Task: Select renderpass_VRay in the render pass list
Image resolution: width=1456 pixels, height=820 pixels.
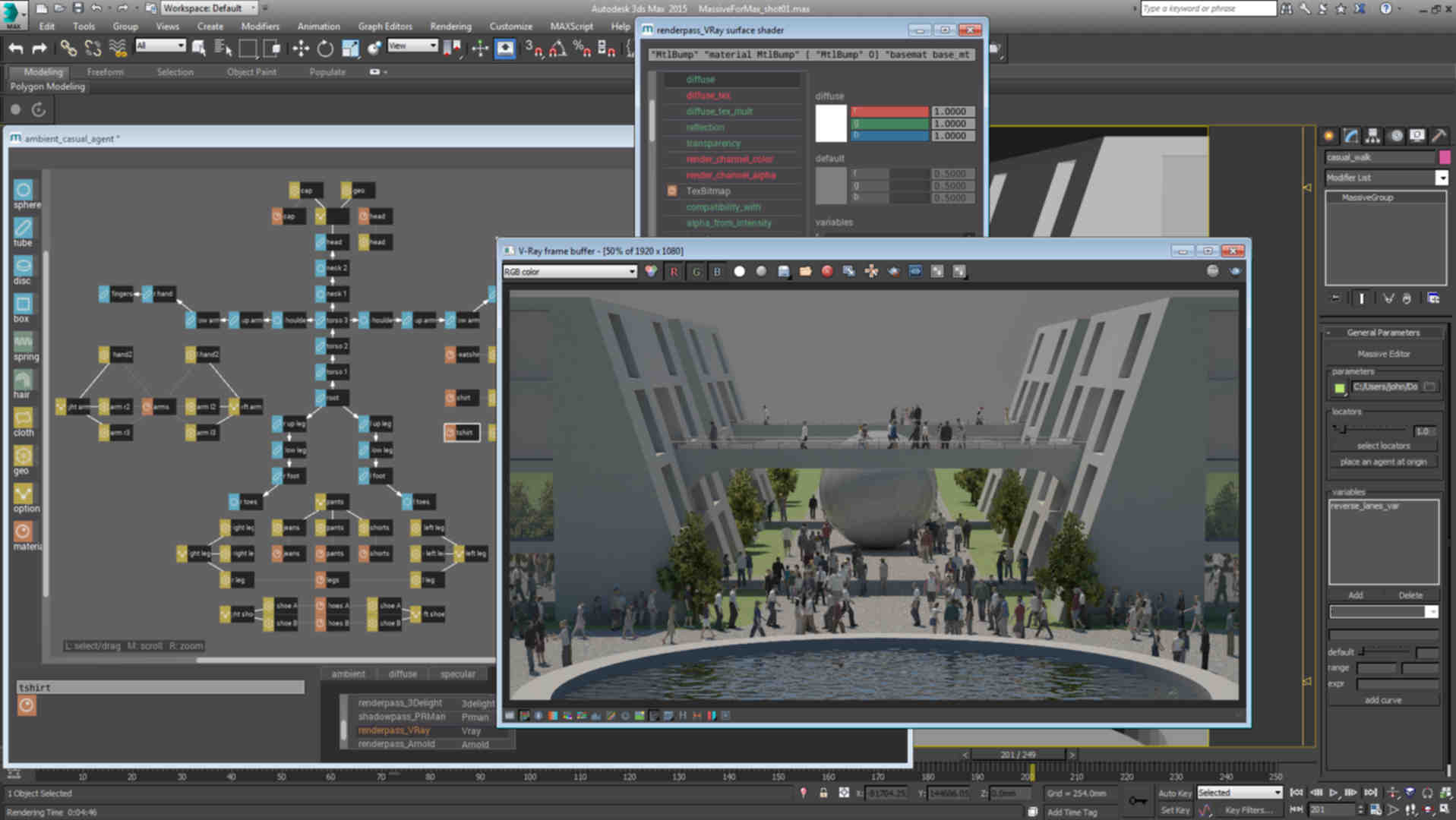Action: pos(394,730)
